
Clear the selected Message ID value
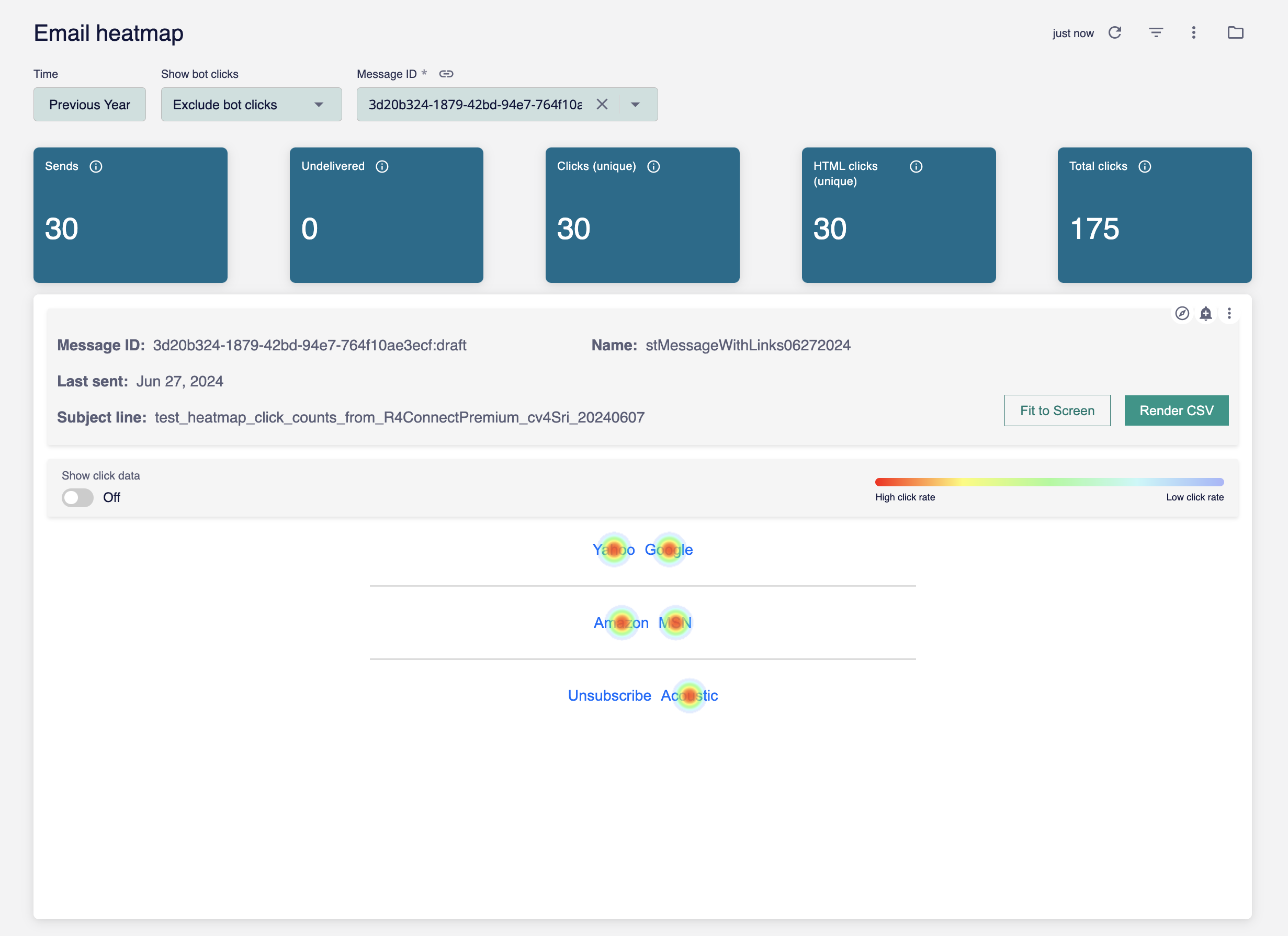[602, 105]
